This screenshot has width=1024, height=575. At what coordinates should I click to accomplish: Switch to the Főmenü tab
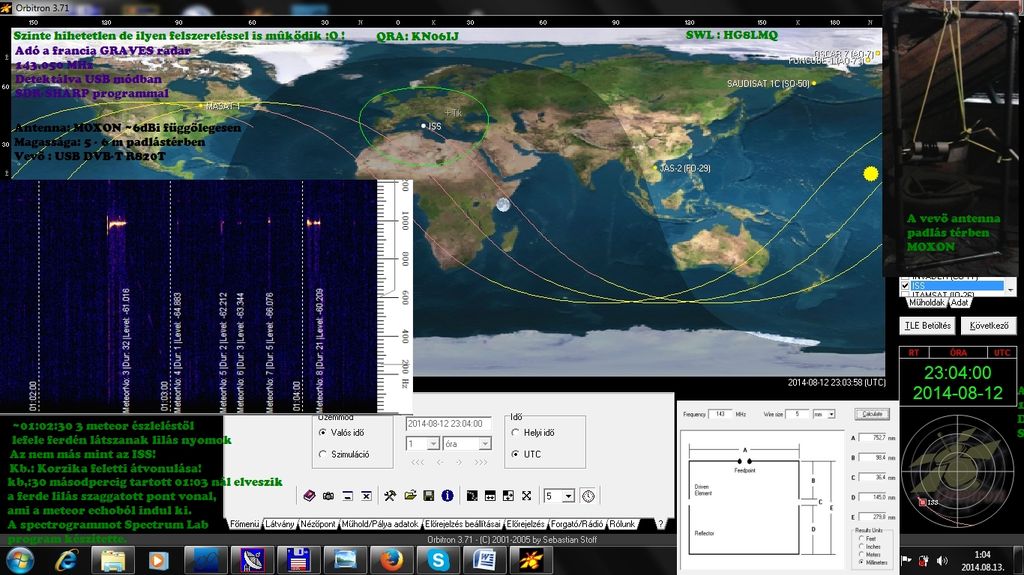[x=244, y=524]
